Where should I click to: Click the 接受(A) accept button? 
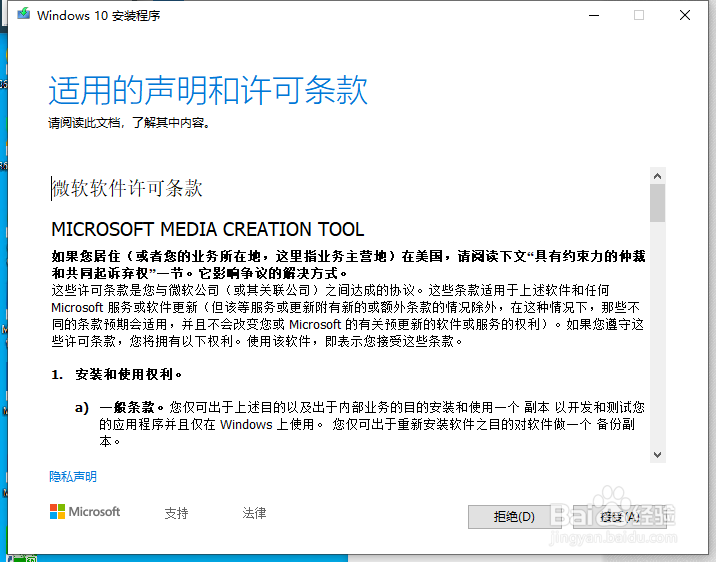pos(620,517)
